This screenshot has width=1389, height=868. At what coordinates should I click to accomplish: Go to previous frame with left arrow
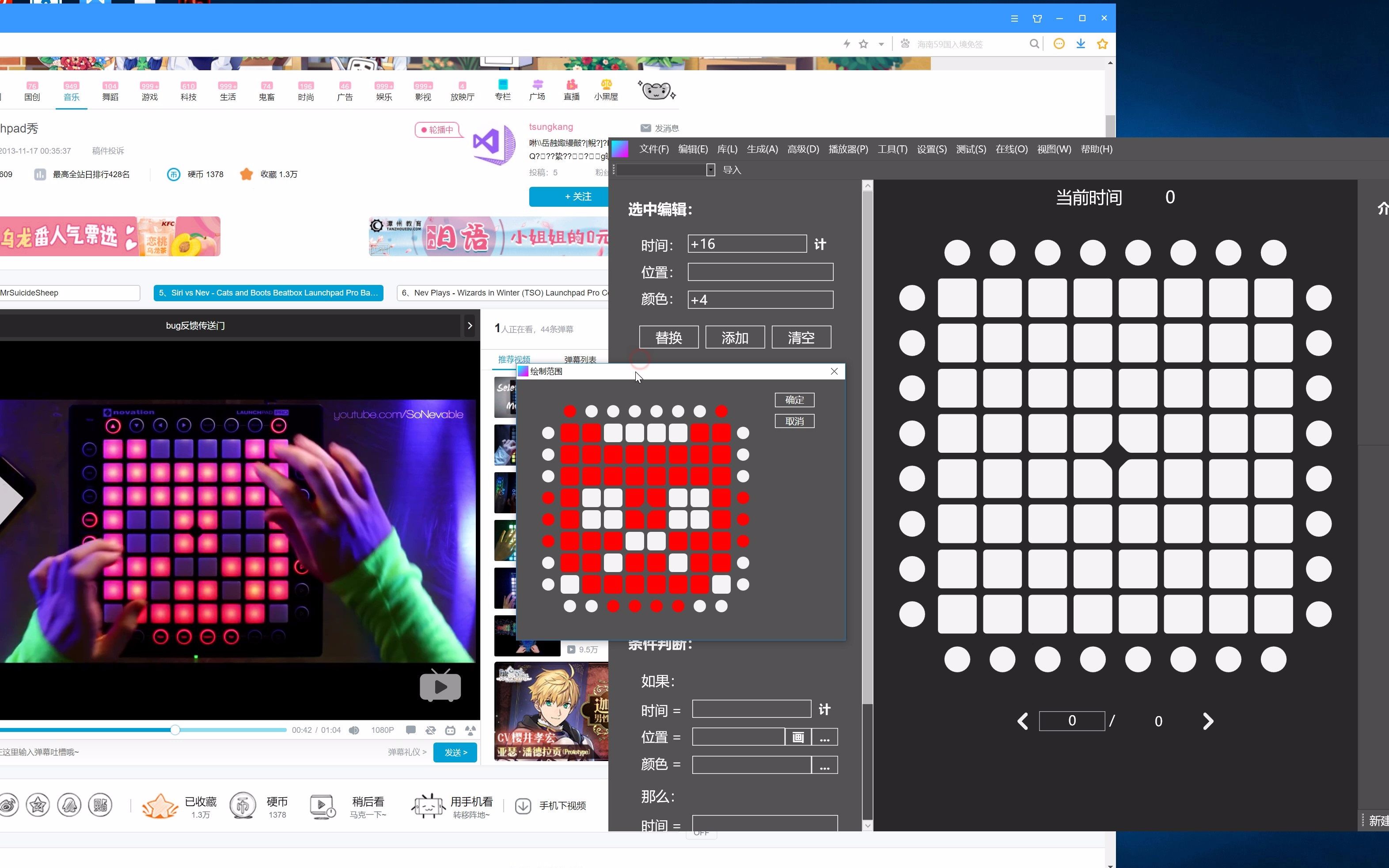click(1023, 721)
